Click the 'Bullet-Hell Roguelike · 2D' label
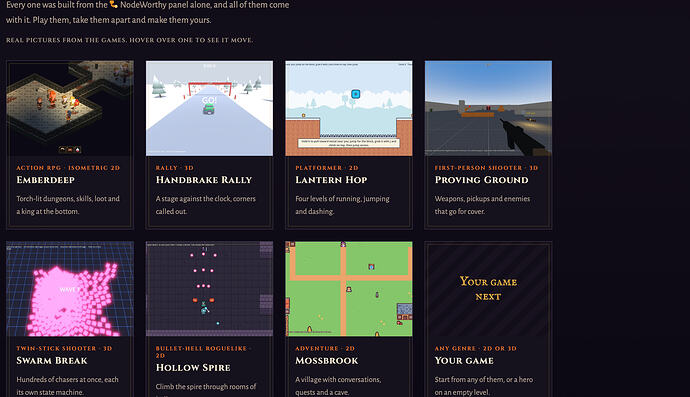This screenshot has width=690, height=397. (x=204, y=352)
